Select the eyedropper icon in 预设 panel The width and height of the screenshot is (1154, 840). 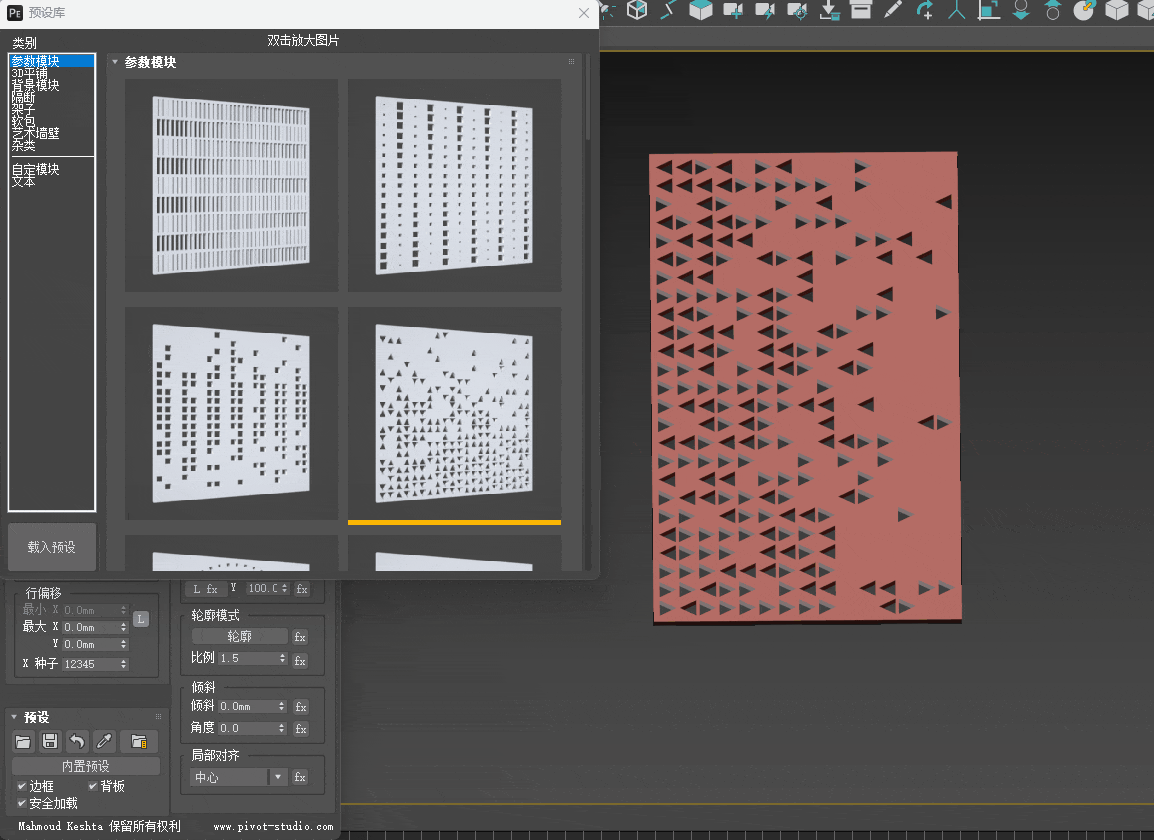point(104,741)
